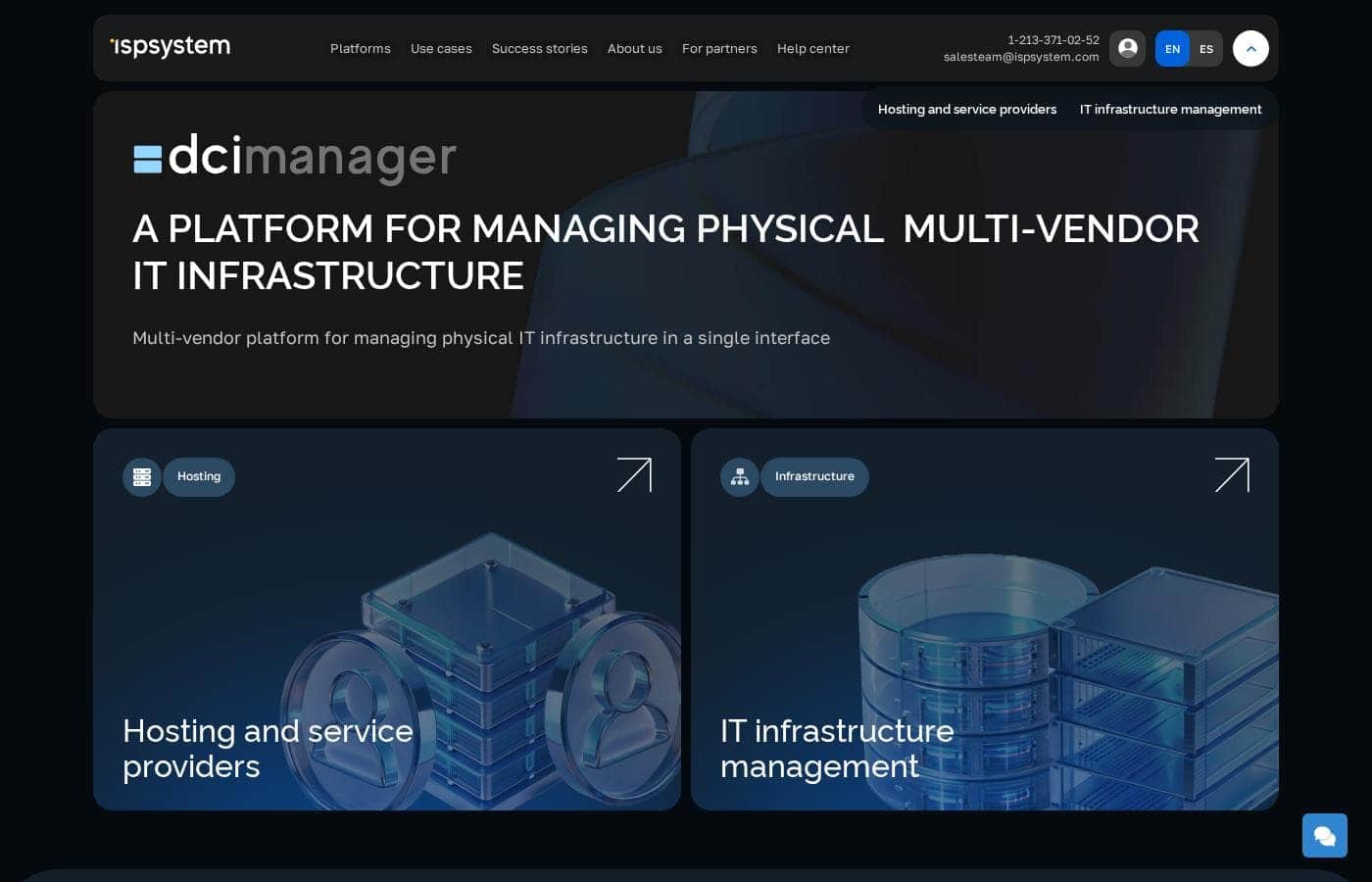Click the arrow on IT infrastructure card
The image size is (1372, 882).
point(1232,475)
